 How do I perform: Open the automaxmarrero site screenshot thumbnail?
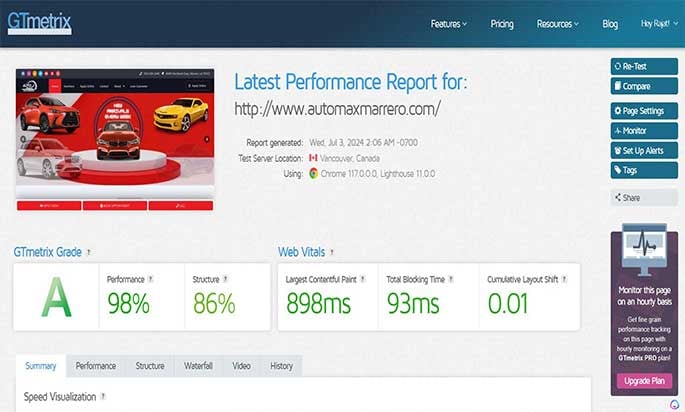(115, 139)
